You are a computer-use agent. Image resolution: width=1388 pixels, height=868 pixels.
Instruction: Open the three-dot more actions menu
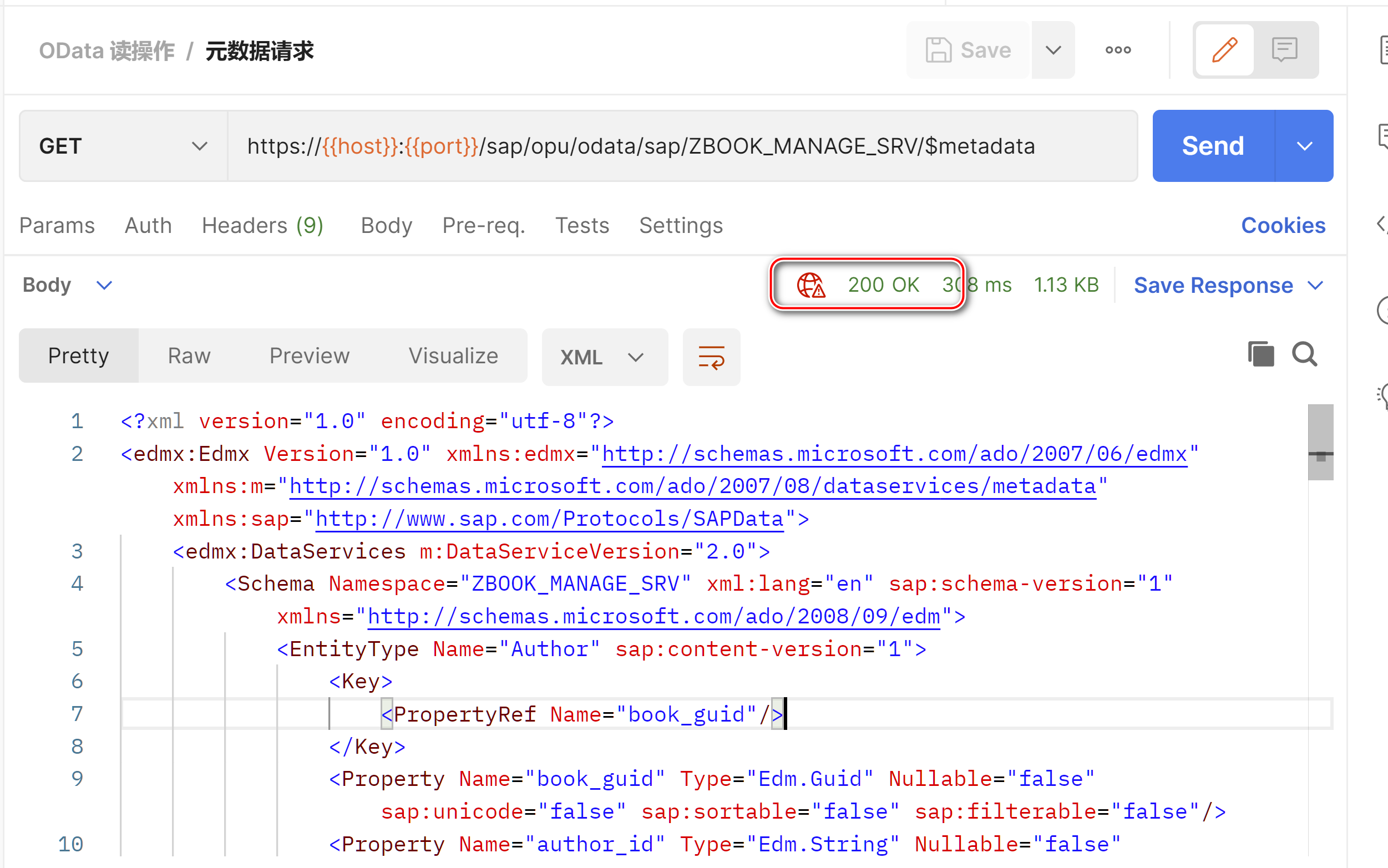point(1117,50)
